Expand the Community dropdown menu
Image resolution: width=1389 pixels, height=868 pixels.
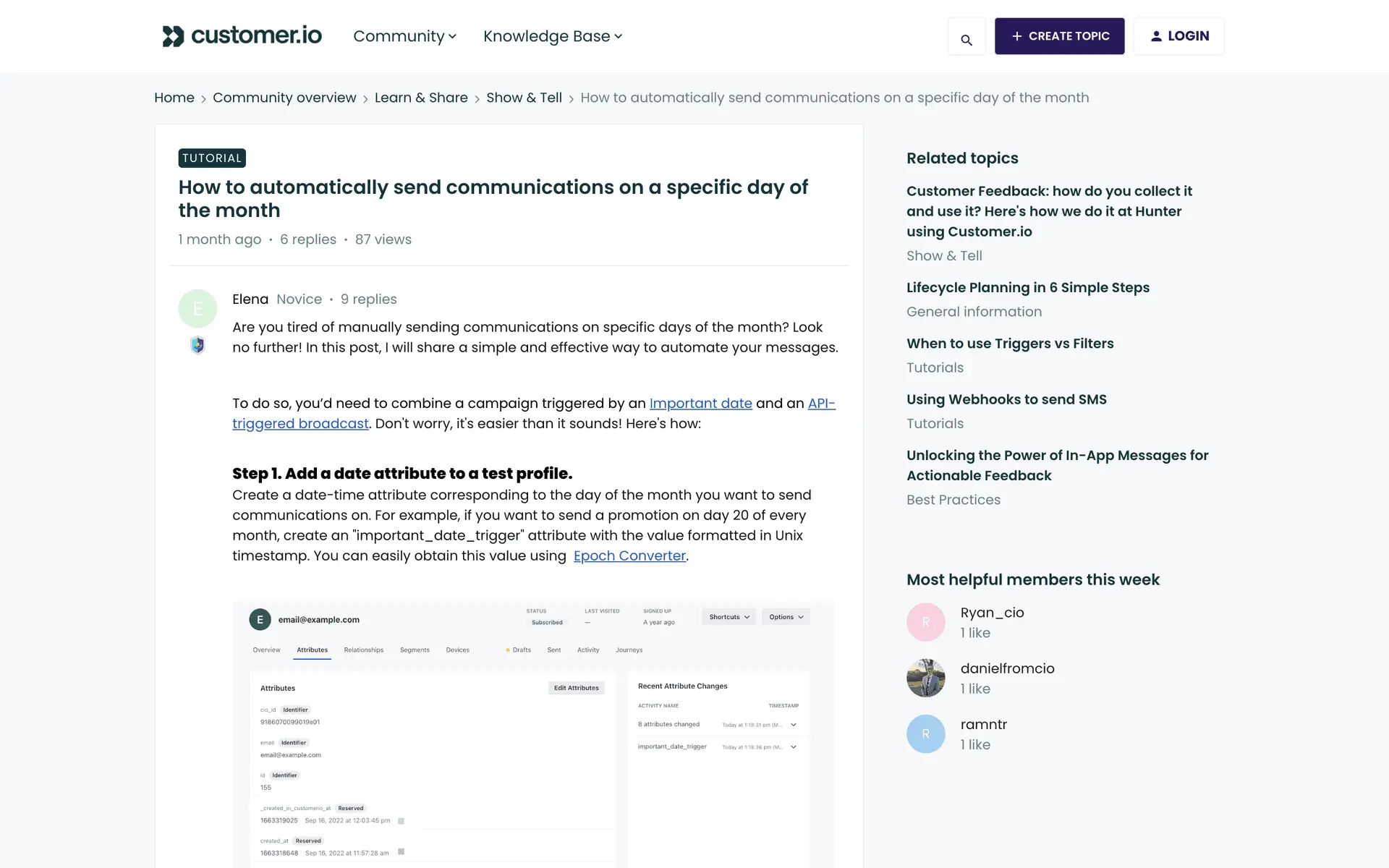[x=404, y=36]
